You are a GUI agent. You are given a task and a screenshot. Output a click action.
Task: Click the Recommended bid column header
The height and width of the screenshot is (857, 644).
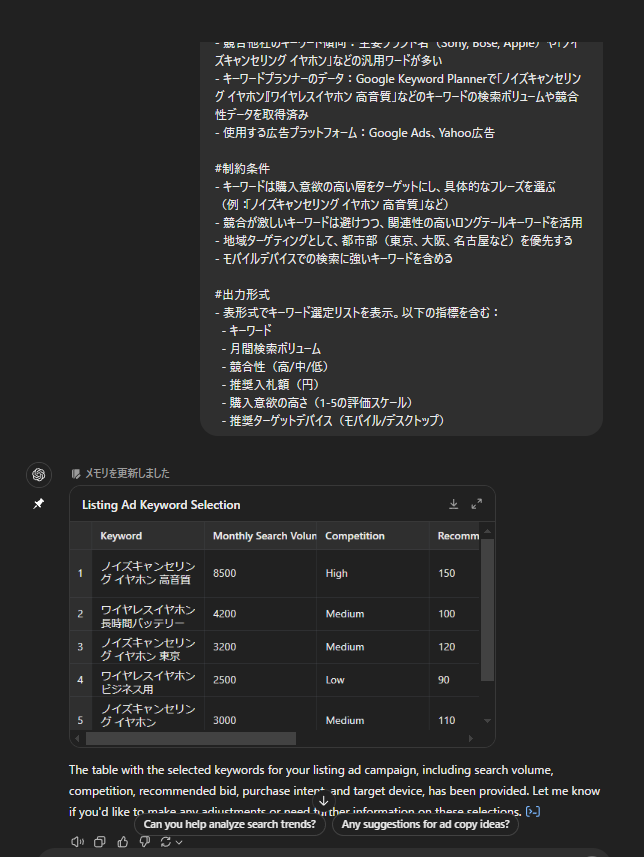click(454, 536)
